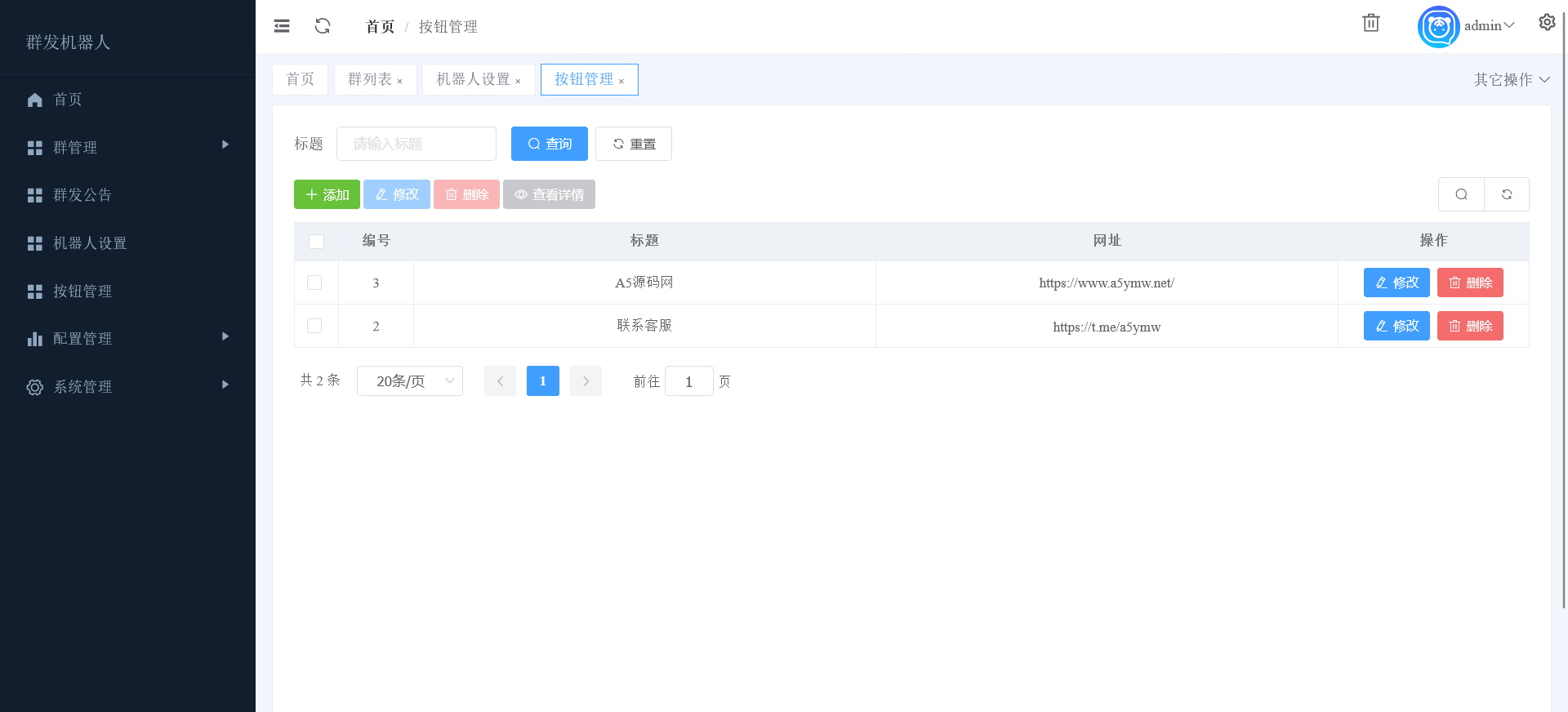Screen dimensions: 1568x712
Task: Click the trash can icon in header
Action: 1371,23
